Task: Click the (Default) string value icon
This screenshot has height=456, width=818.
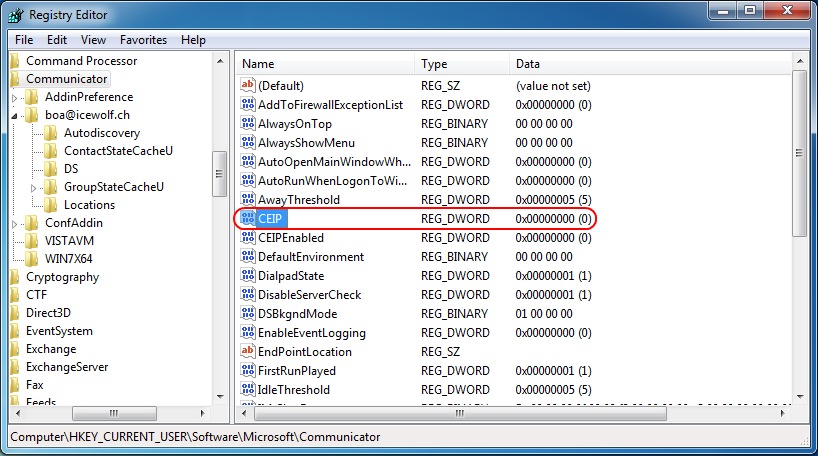Action: coord(248,85)
